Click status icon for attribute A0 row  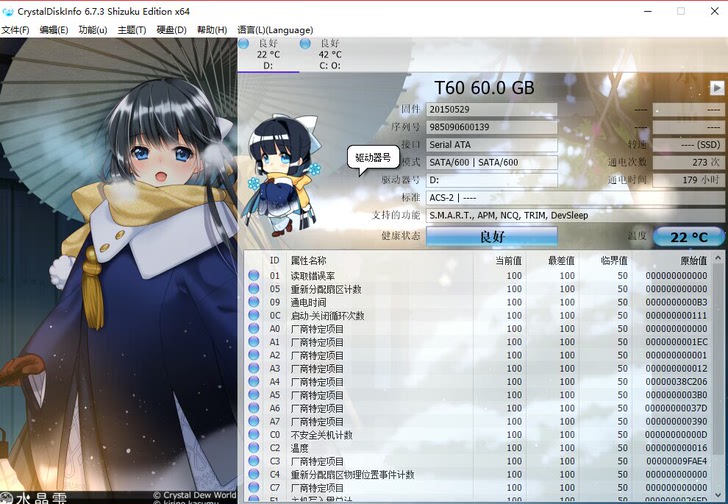[254, 328]
